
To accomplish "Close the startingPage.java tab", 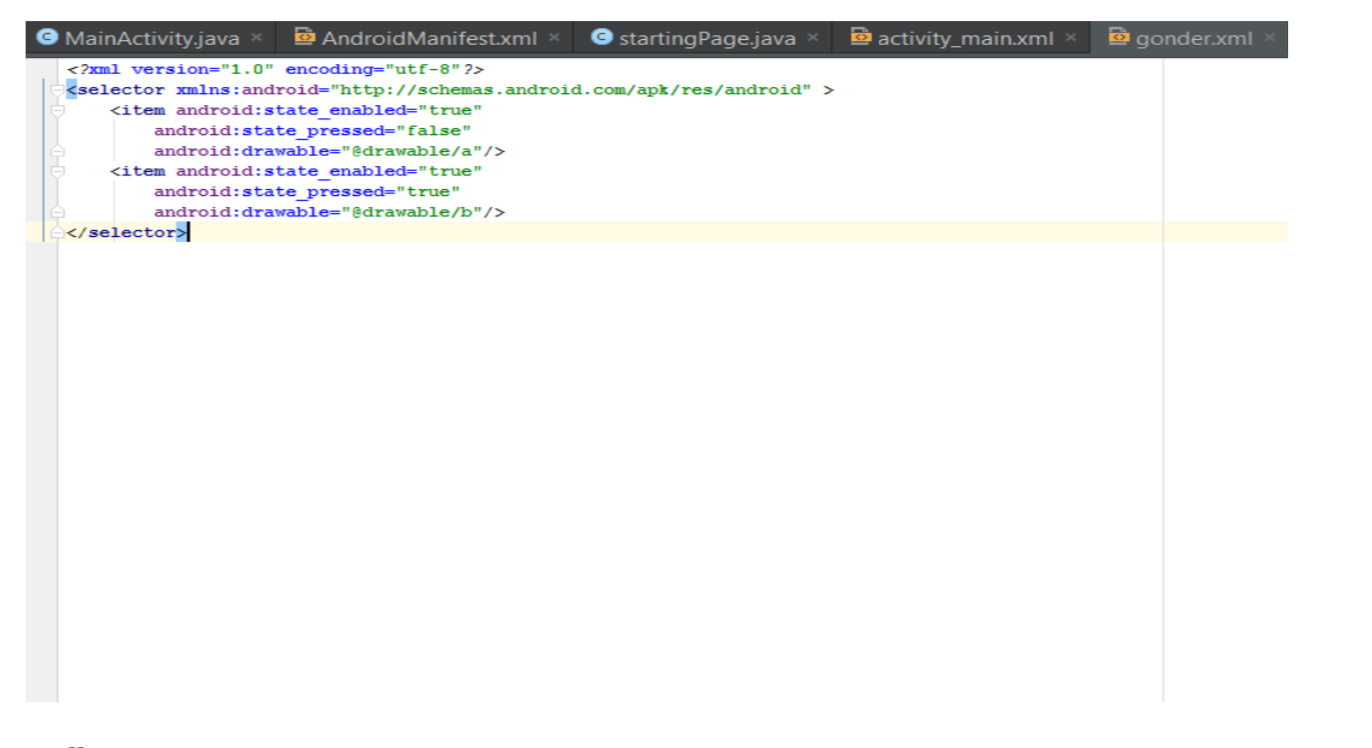I will (x=812, y=38).
